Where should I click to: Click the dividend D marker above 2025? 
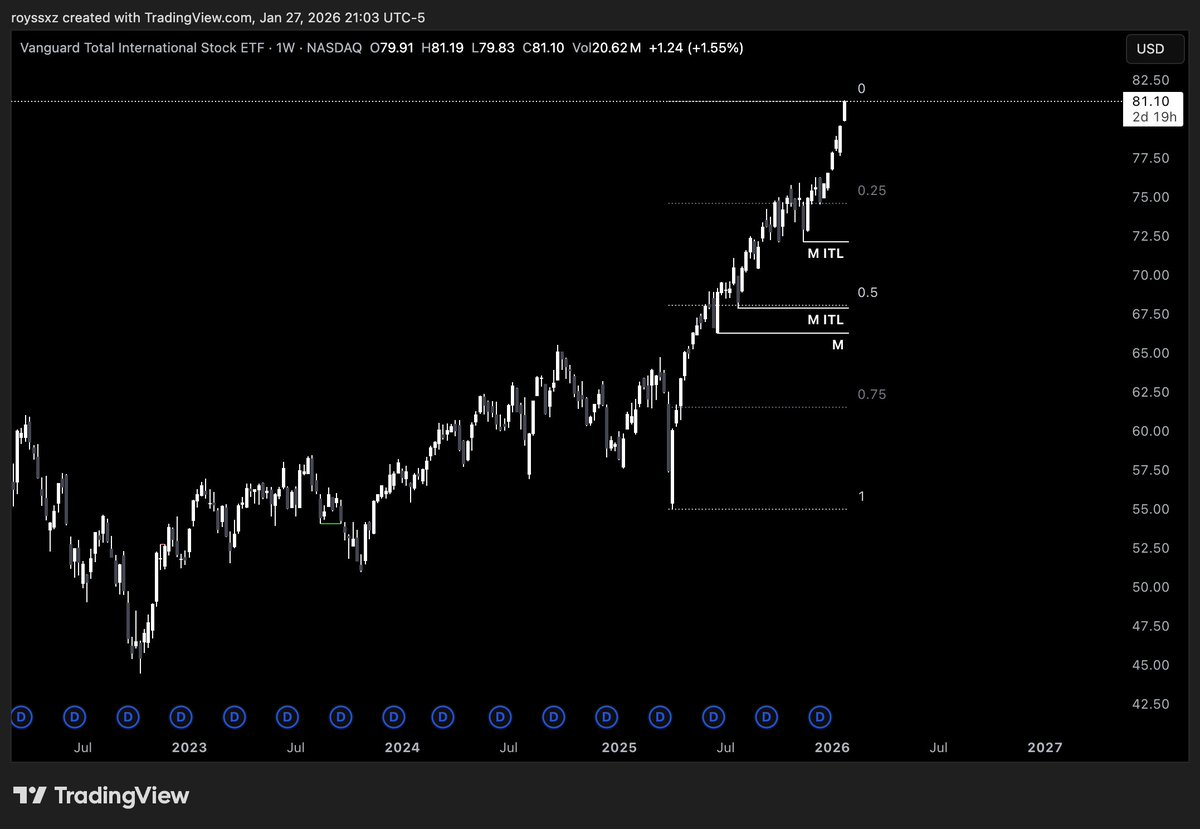tap(607, 716)
